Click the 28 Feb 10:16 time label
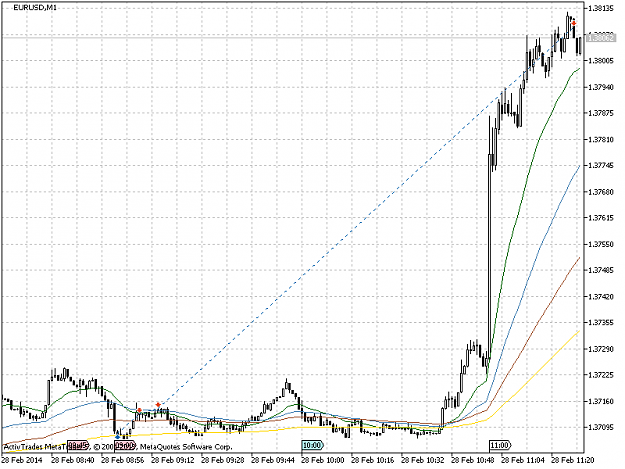The height and width of the screenshot is (469, 625). [x=372, y=460]
